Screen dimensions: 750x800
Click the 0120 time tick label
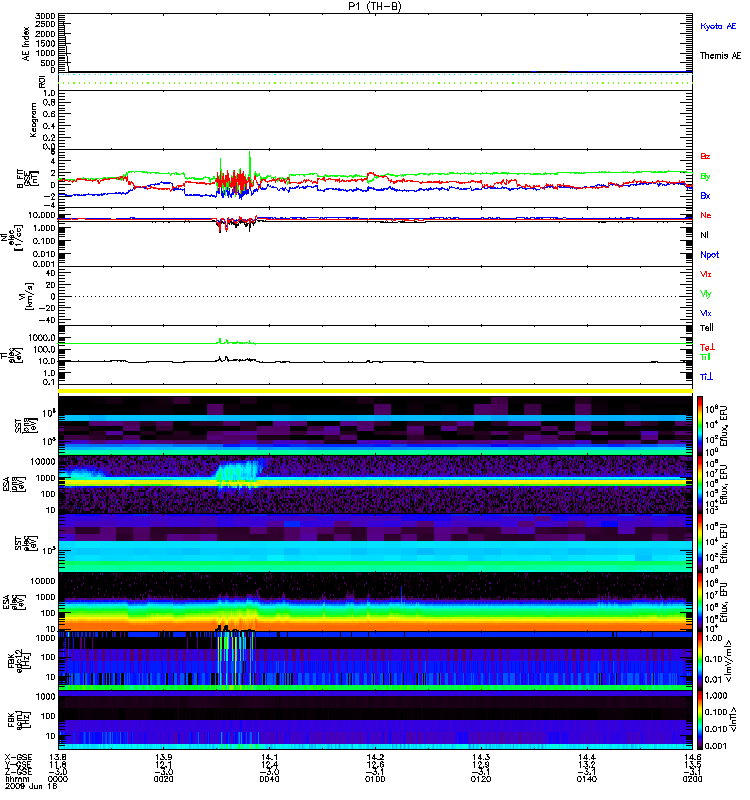coord(481,779)
